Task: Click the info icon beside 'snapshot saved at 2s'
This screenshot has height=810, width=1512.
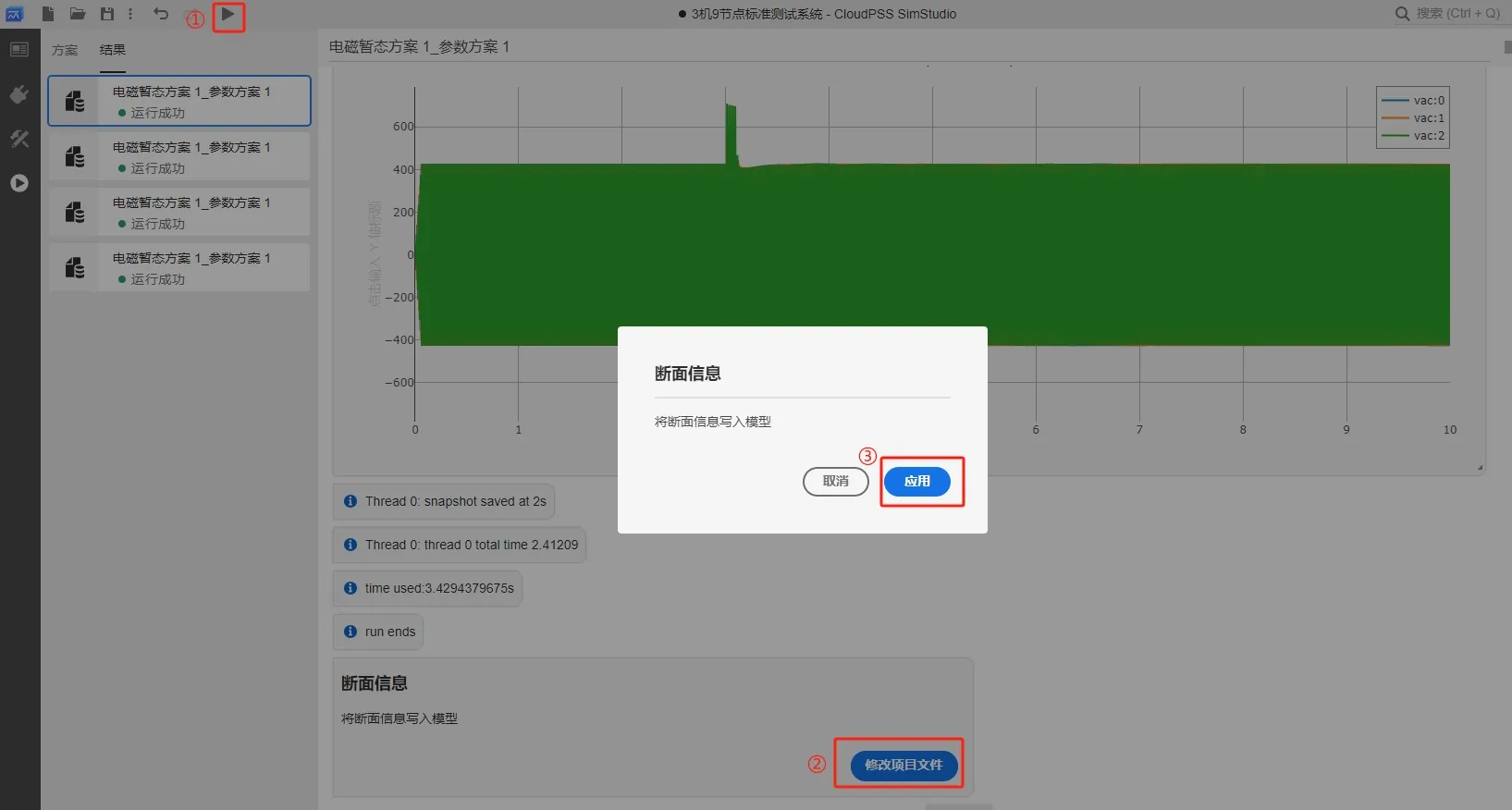Action: pos(350,501)
